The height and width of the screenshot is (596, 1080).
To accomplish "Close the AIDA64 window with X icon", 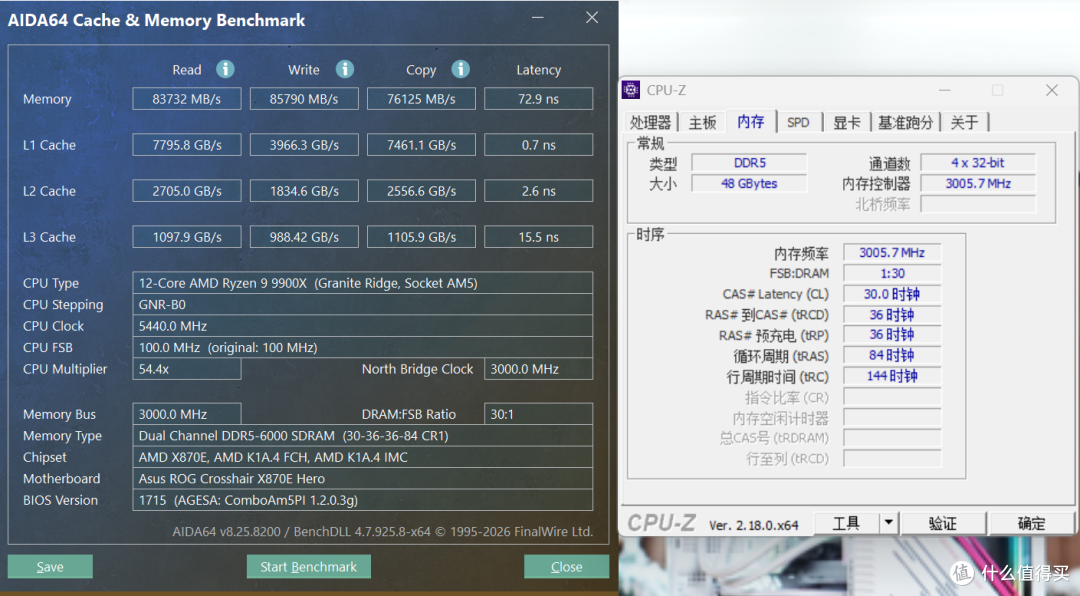I will (x=592, y=18).
